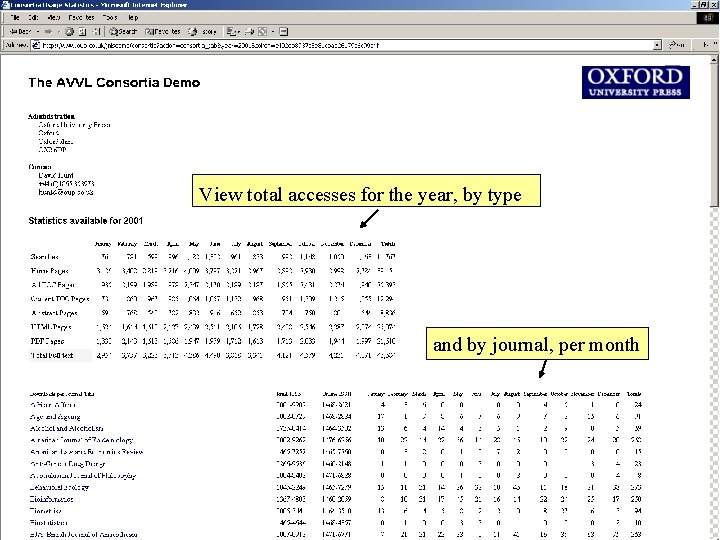Click the Internet Explorer throbber logo
This screenshot has height=540, width=720.
708,17
